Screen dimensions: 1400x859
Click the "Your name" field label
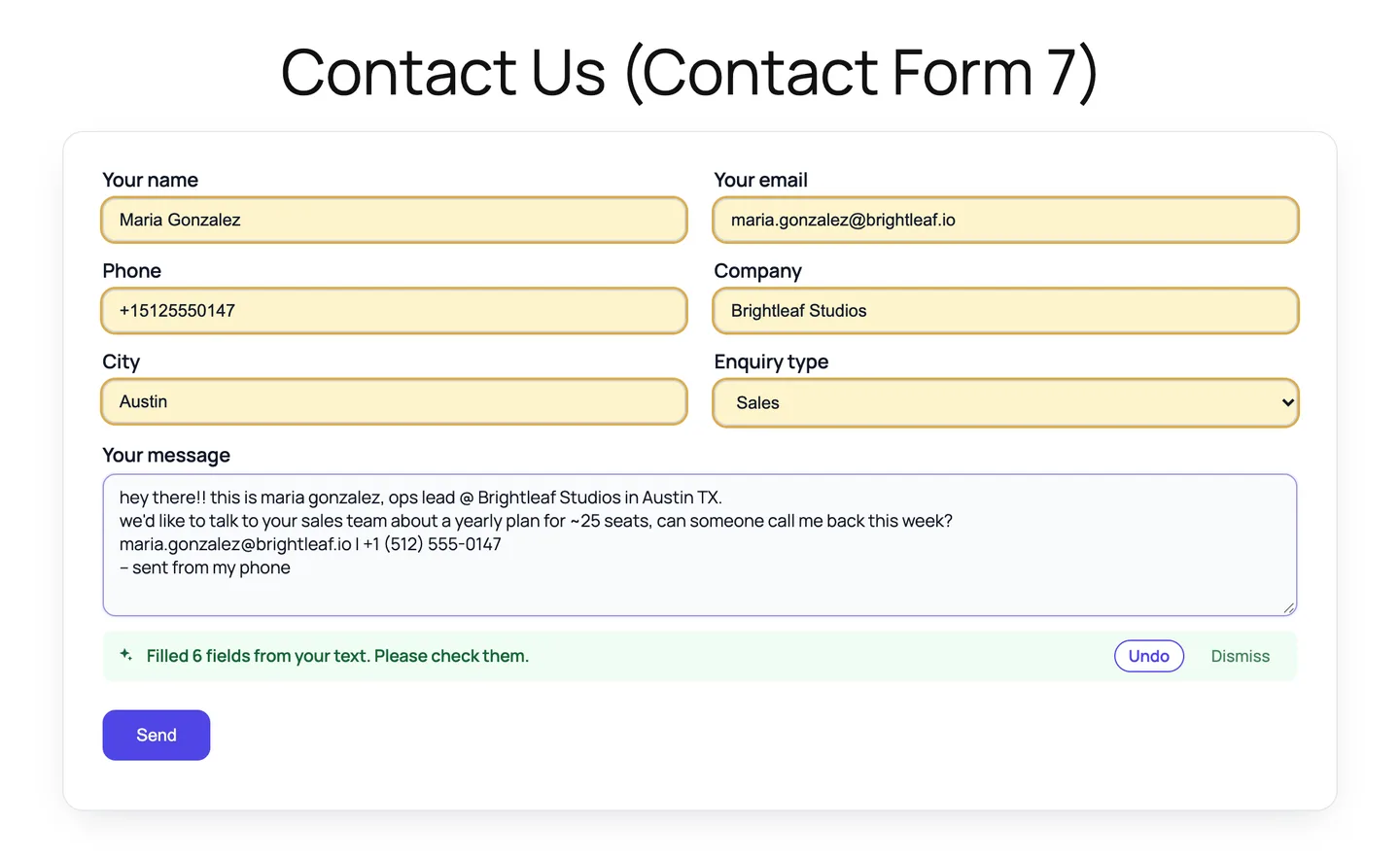[151, 180]
